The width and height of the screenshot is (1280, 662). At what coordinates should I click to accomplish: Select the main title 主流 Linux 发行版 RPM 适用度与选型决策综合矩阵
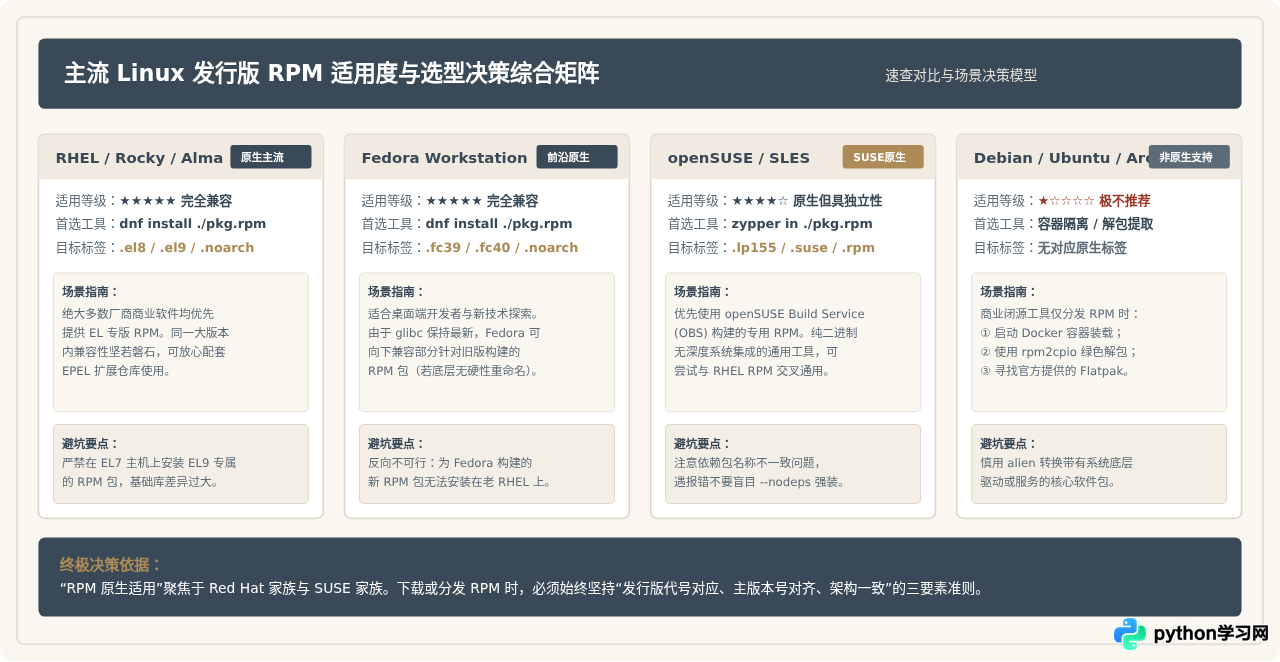(x=332, y=73)
